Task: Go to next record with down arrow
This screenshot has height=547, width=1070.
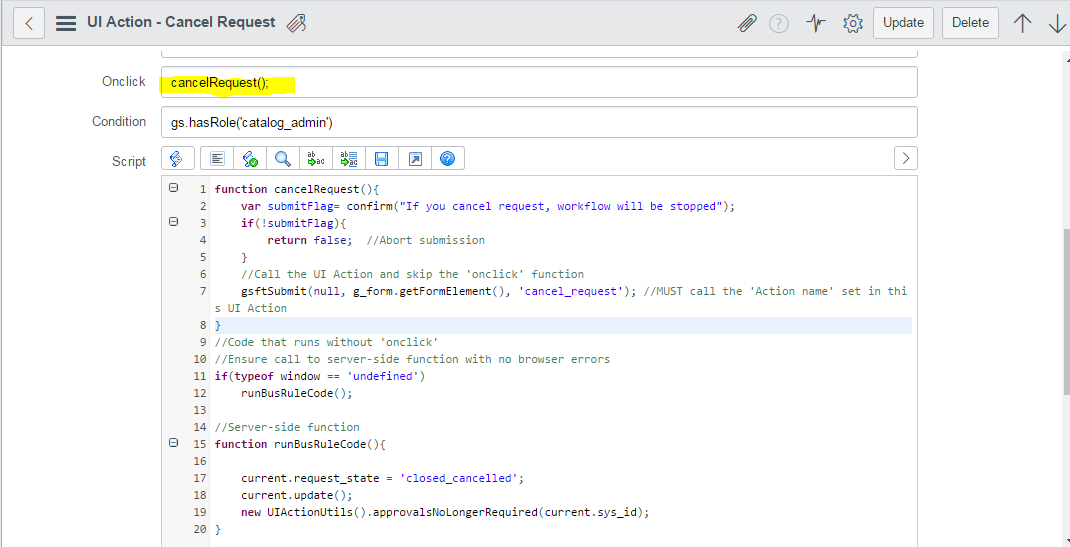Action: click(x=1056, y=23)
